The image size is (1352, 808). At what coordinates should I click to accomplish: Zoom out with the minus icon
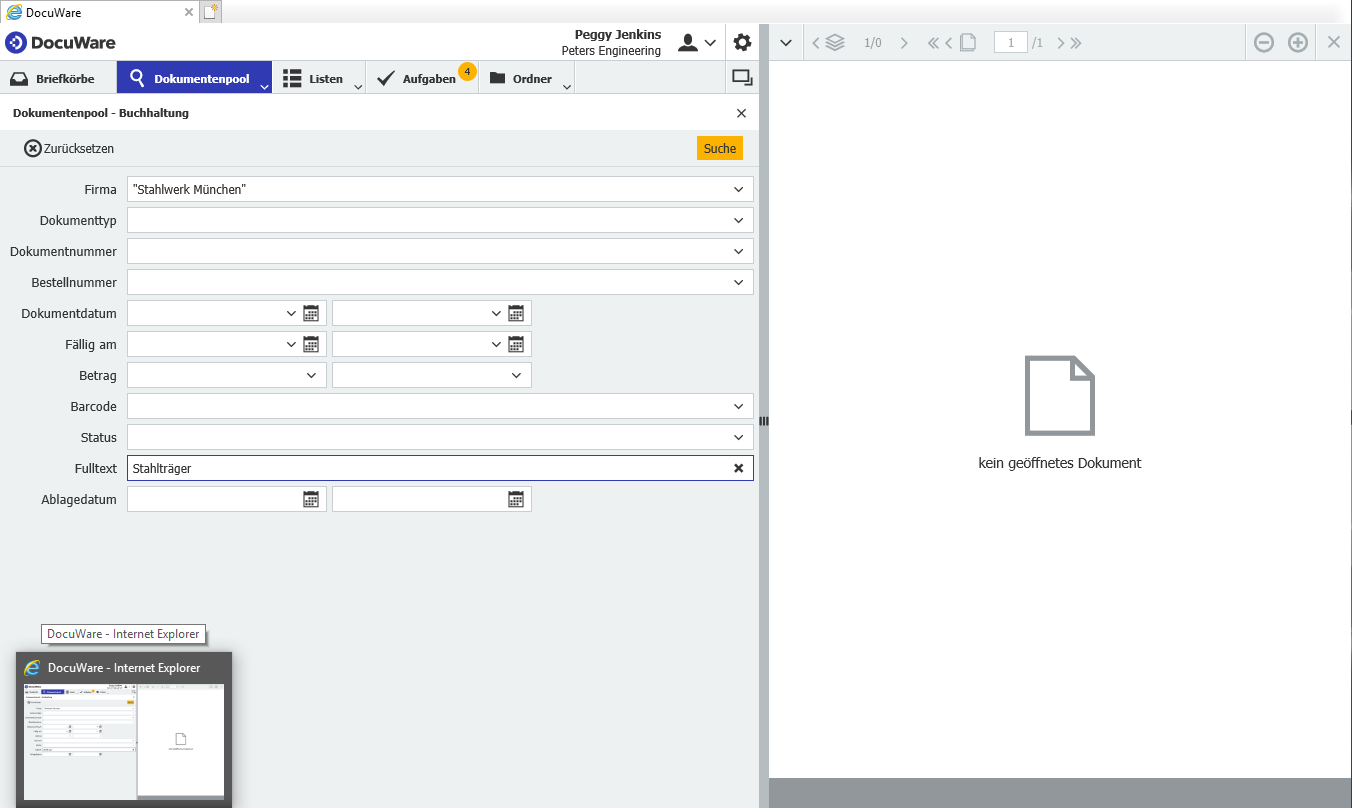tap(1264, 42)
